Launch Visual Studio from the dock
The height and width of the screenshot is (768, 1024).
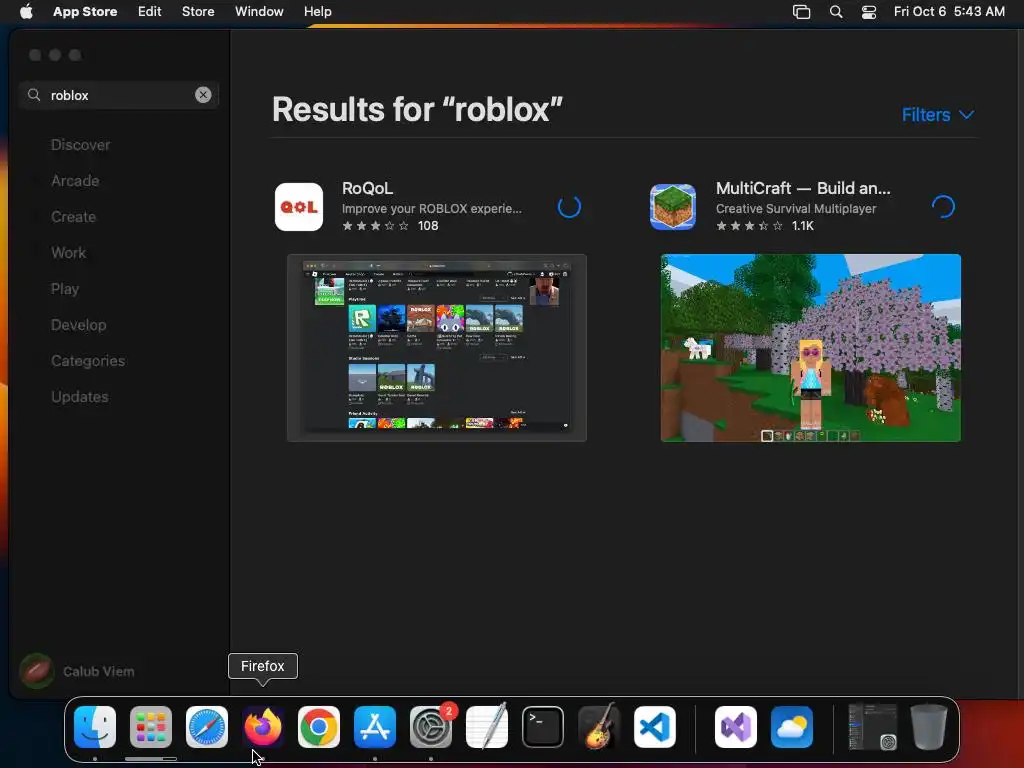coord(736,727)
